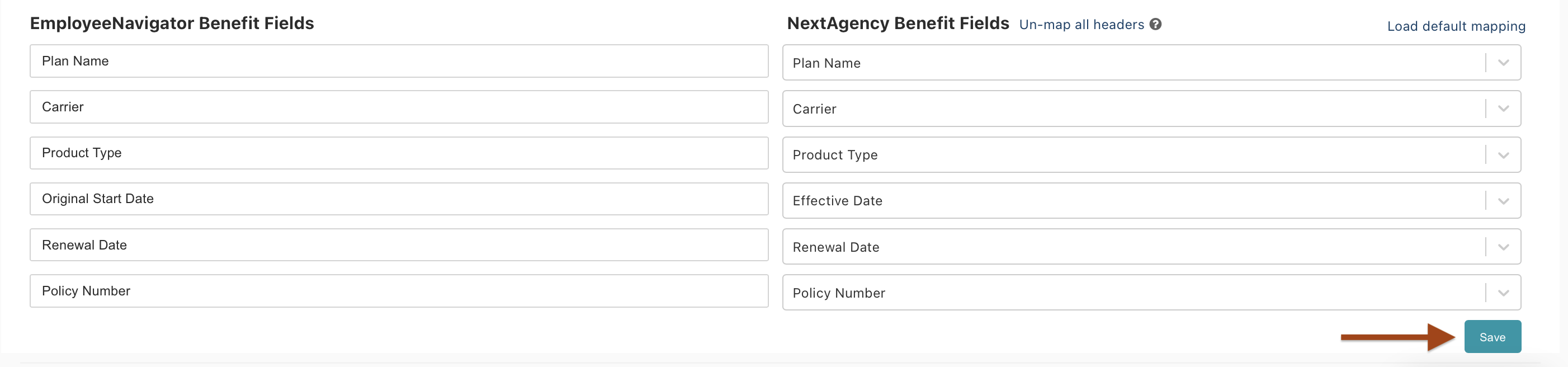
Task: Open the Effective Date dropdown chevron
Action: (1503, 201)
